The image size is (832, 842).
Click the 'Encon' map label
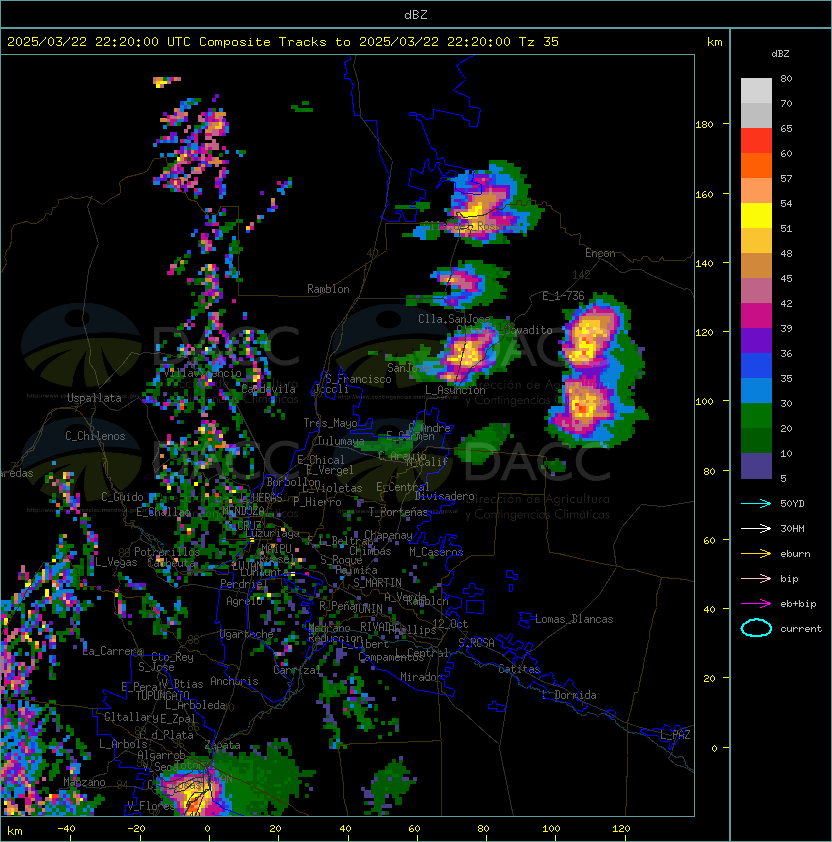[600, 253]
